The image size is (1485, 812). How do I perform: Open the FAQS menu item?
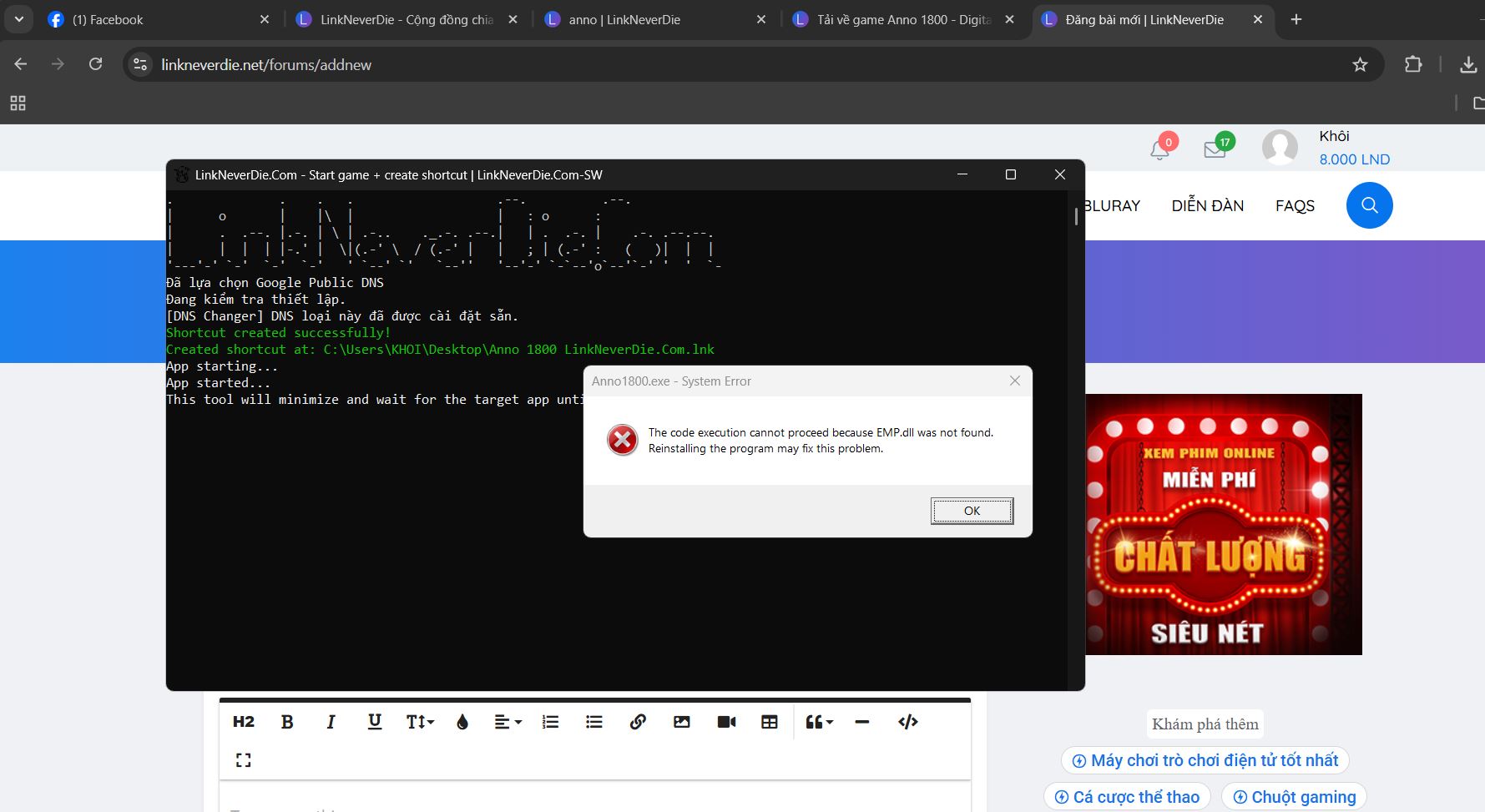pos(1295,206)
